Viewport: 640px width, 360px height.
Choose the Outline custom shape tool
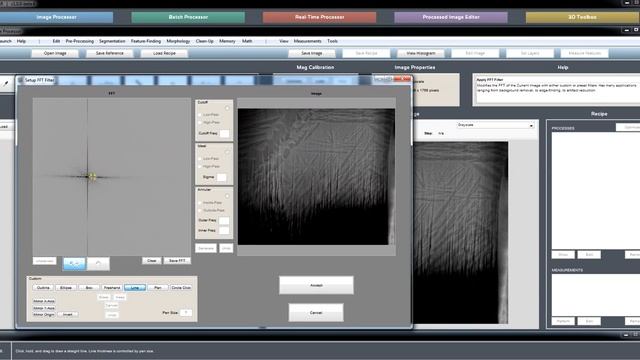[x=43, y=288]
